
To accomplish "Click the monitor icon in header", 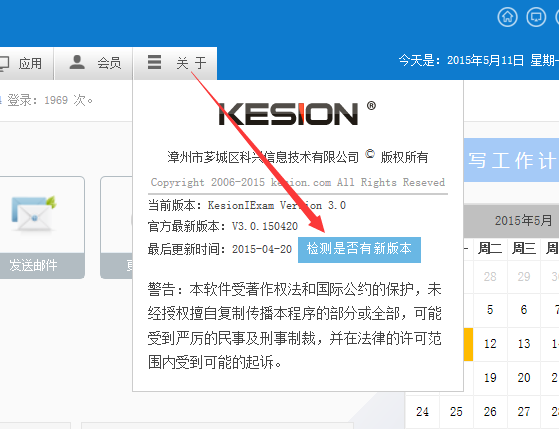I will point(536,17).
